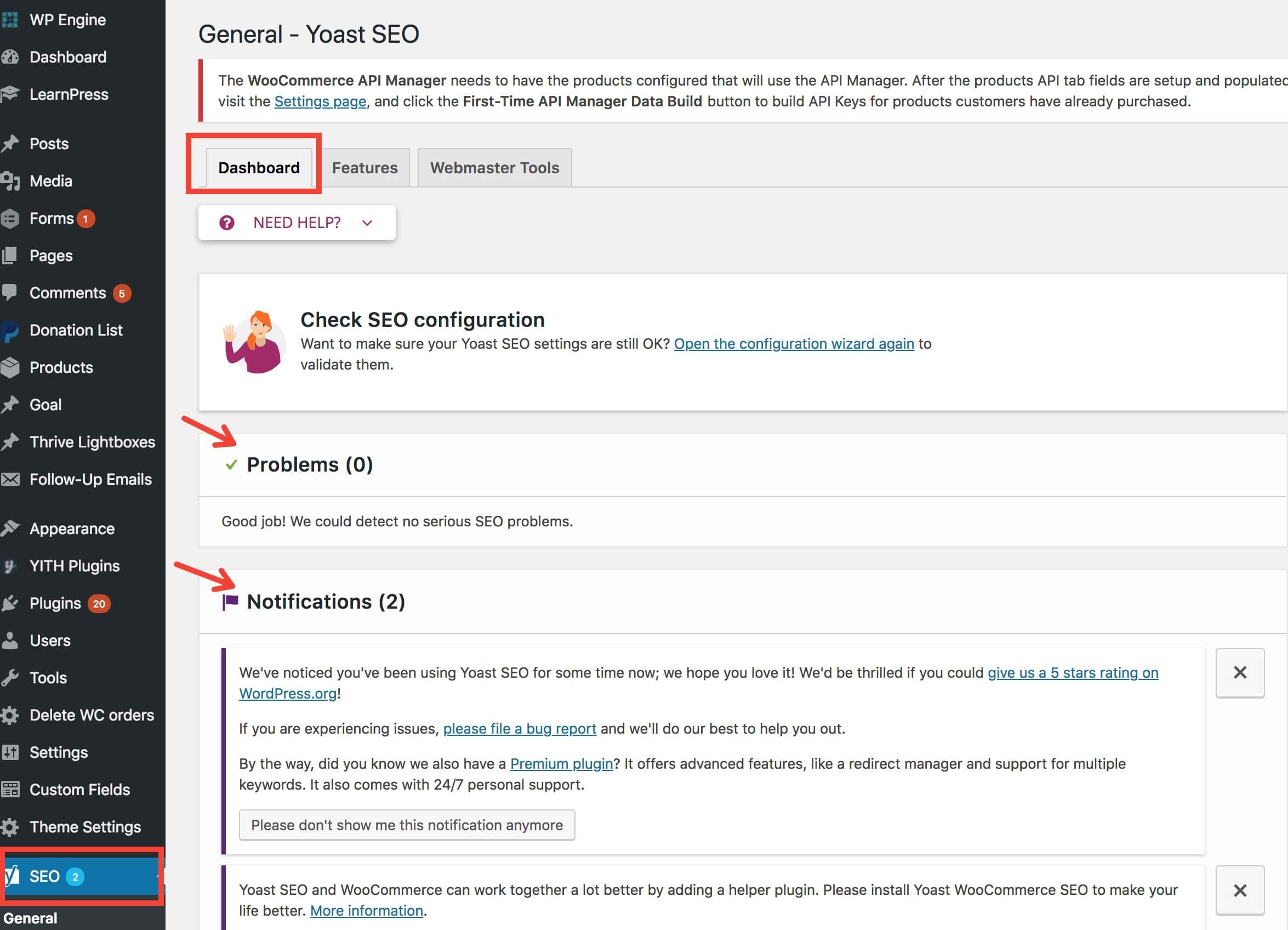
Task: Open the Users icon
Action: click(x=12, y=640)
